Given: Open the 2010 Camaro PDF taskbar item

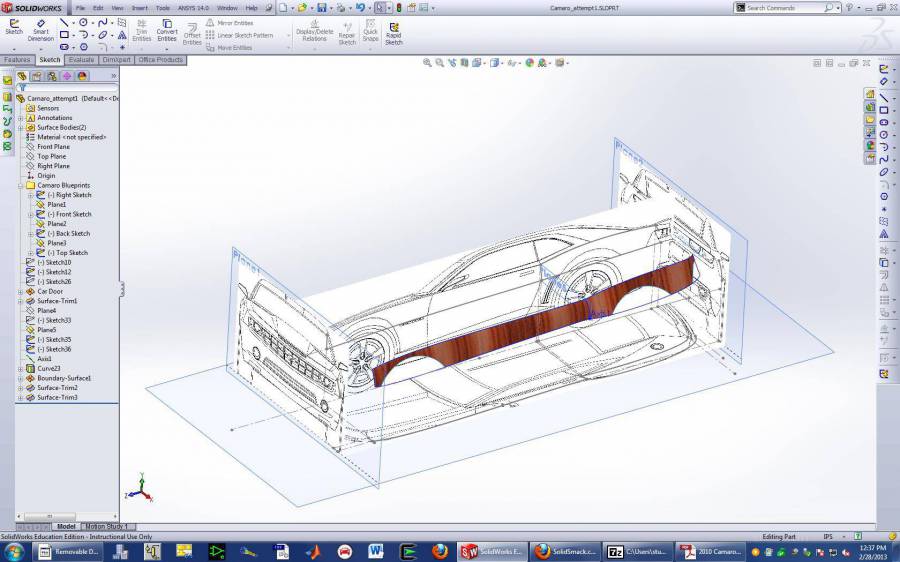Looking at the screenshot, I should pyautogui.click(x=711, y=552).
